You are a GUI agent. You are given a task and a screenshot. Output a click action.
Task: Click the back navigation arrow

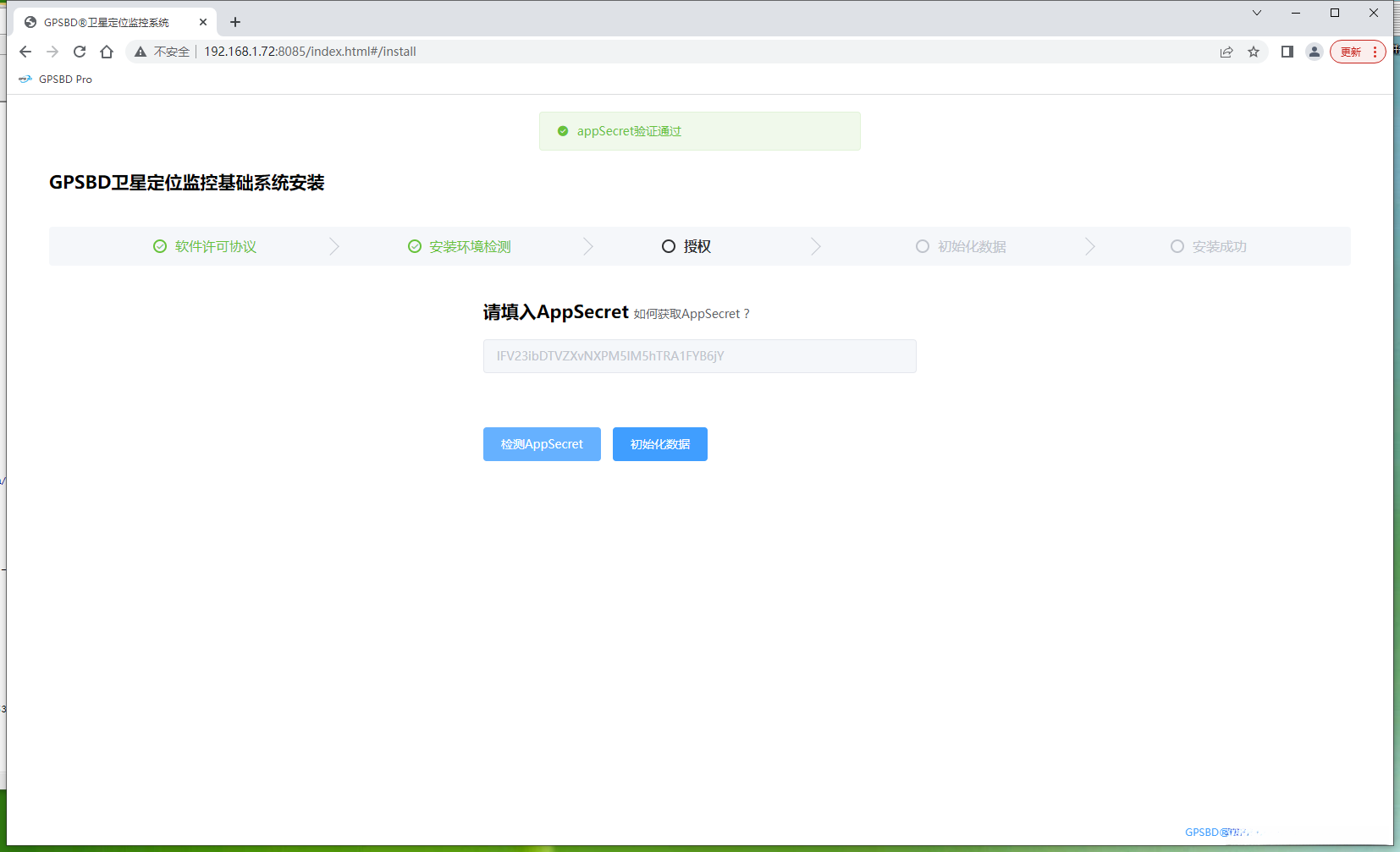[25, 52]
